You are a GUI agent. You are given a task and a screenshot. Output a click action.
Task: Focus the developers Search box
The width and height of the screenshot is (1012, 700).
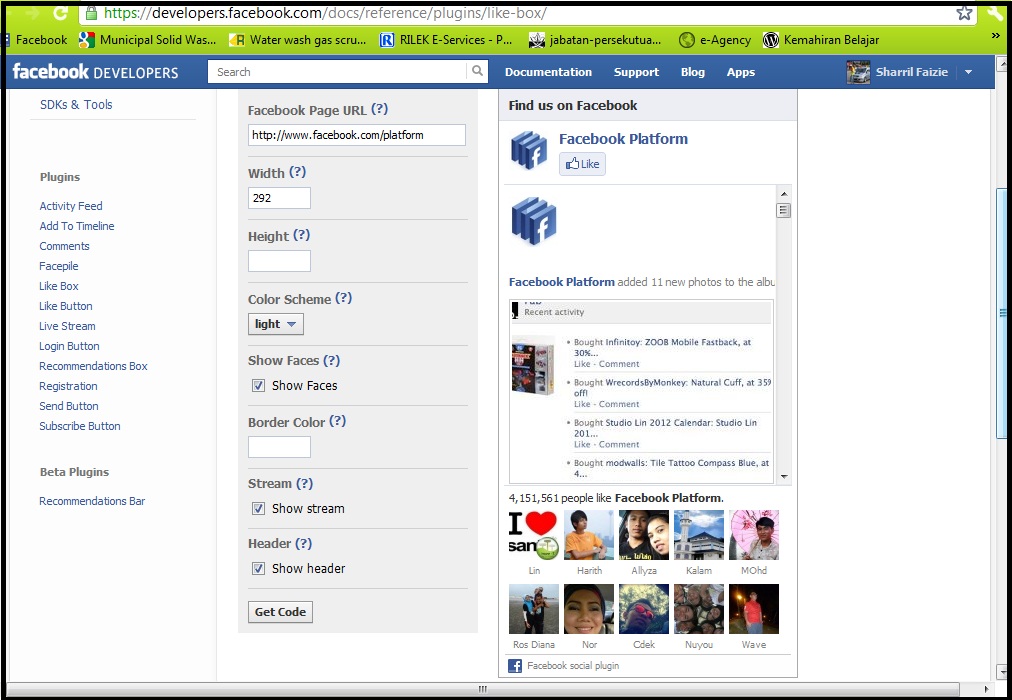pyautogui.click(x=337, y=72)
